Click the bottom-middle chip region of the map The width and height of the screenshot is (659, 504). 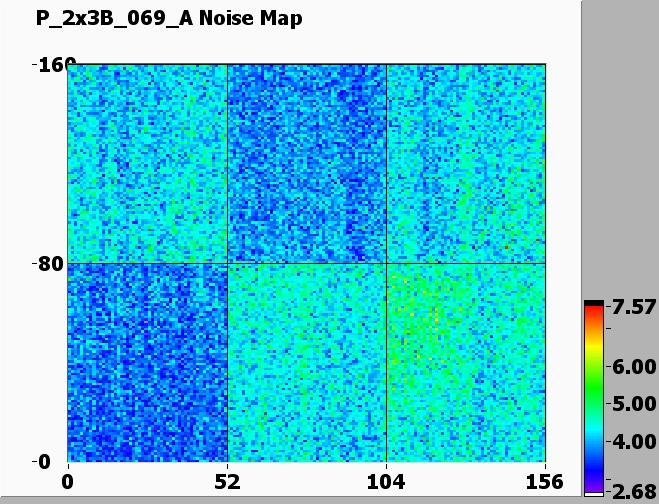(307, 363)
